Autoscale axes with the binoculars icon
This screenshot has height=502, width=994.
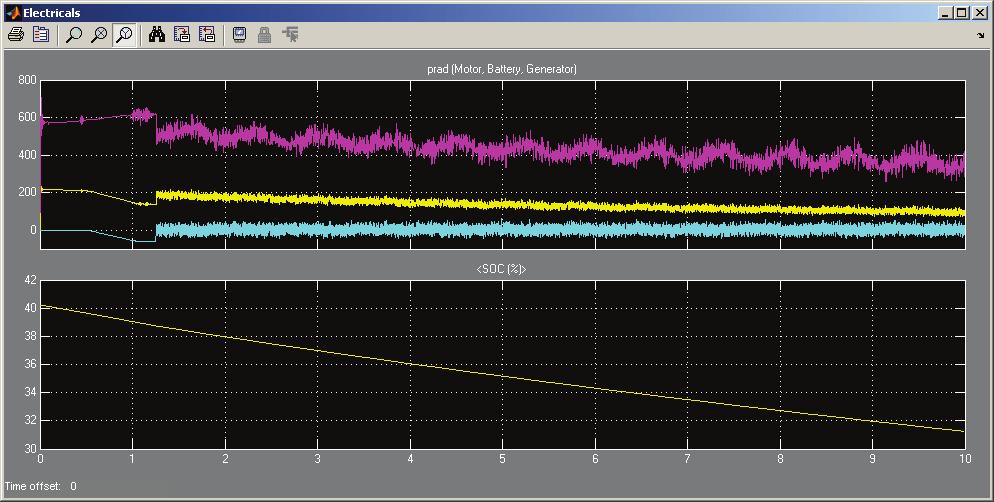[157, 35]
